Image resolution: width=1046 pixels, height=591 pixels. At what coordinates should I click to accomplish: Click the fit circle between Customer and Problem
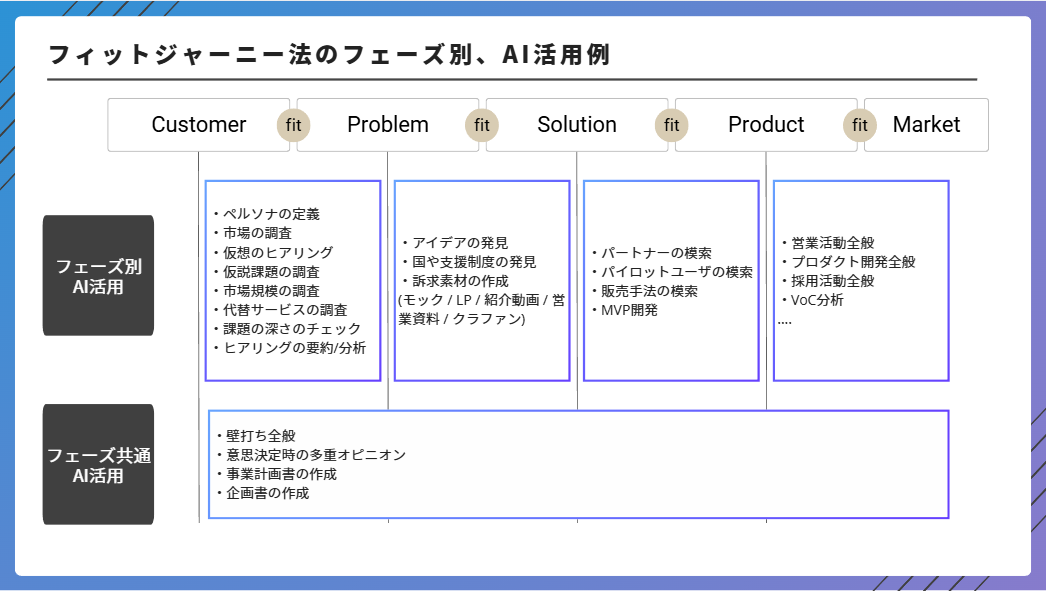pyautogui.click(x=294, y=125)
